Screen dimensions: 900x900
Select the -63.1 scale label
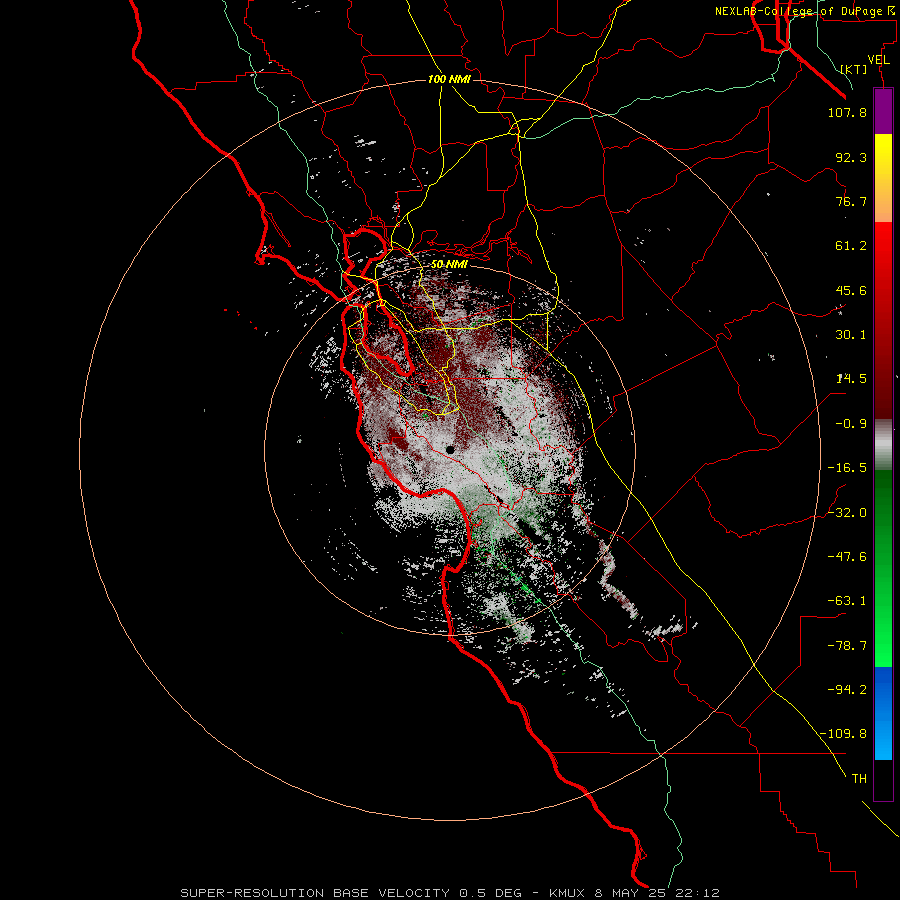point(847,601)
